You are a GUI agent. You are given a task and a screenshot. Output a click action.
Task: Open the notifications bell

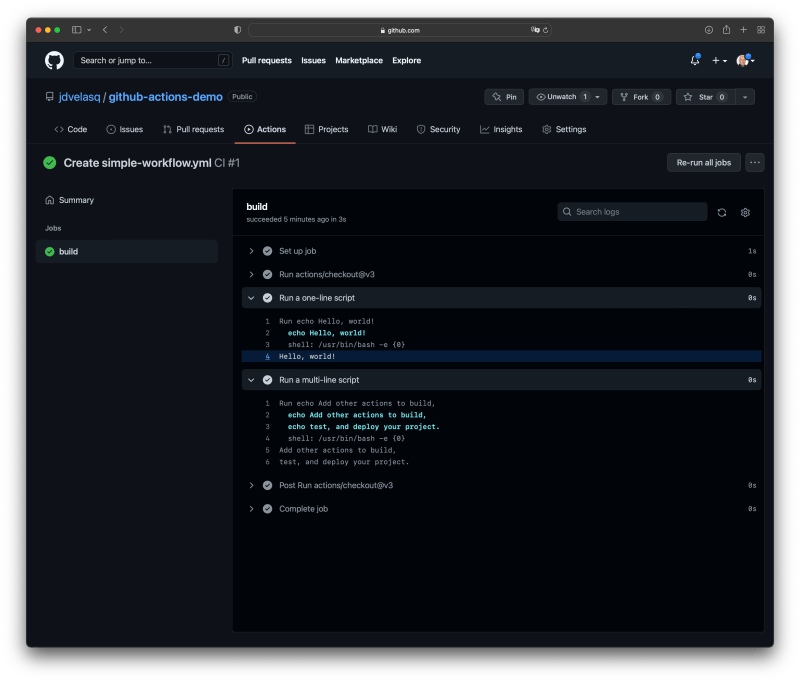(x=694, y=60)
